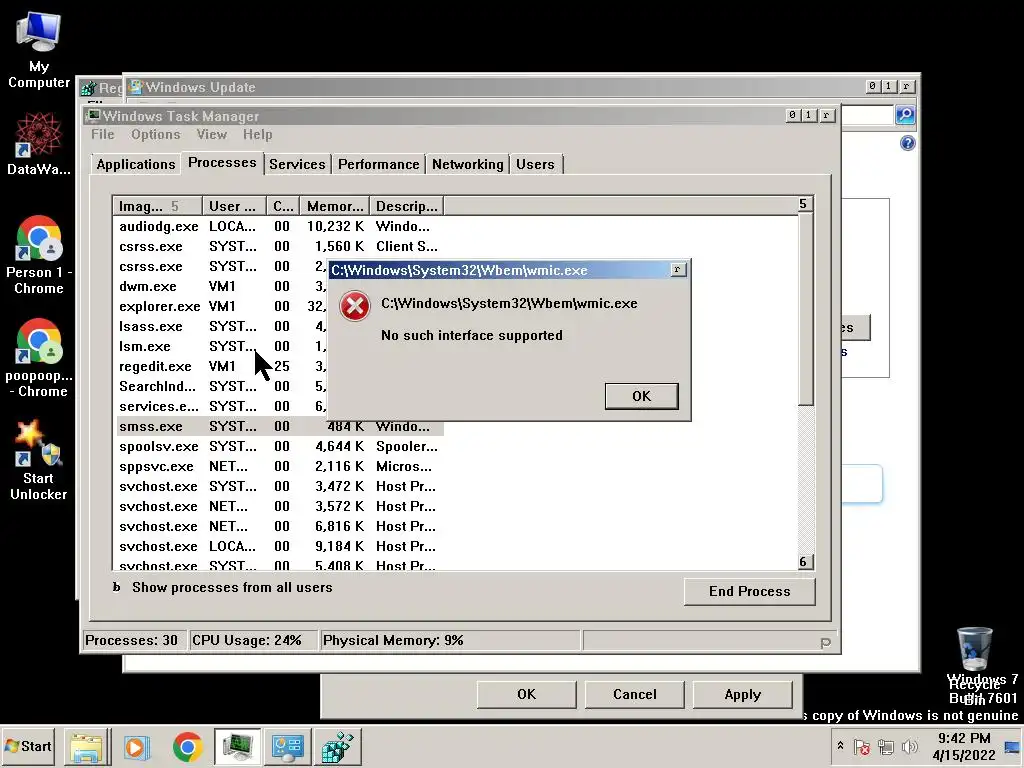Open My Computer desktop icon
The image size is (1024, 768).
coord(39,51)
